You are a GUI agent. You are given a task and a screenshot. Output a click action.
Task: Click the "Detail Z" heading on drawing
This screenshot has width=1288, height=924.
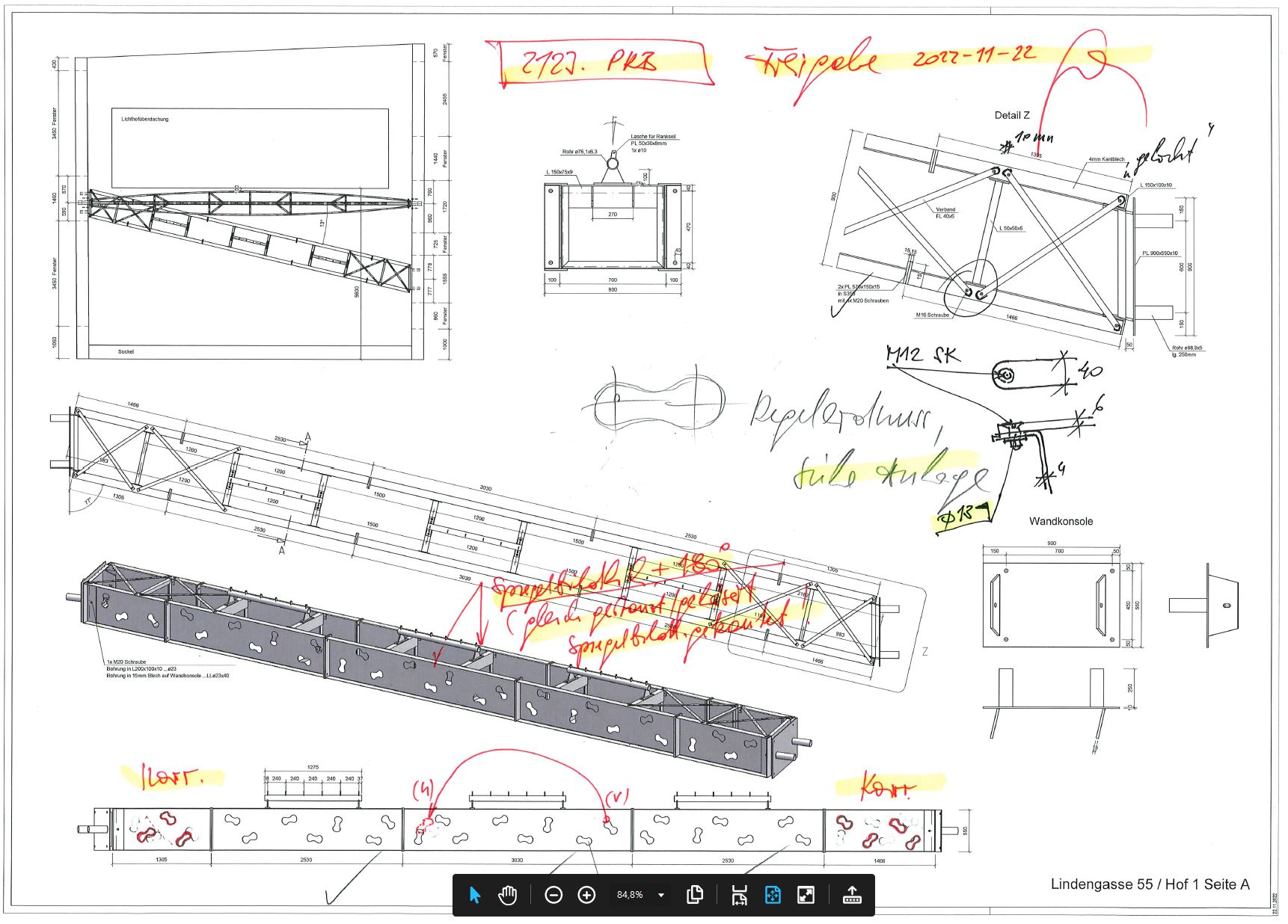coord(1011,115)
